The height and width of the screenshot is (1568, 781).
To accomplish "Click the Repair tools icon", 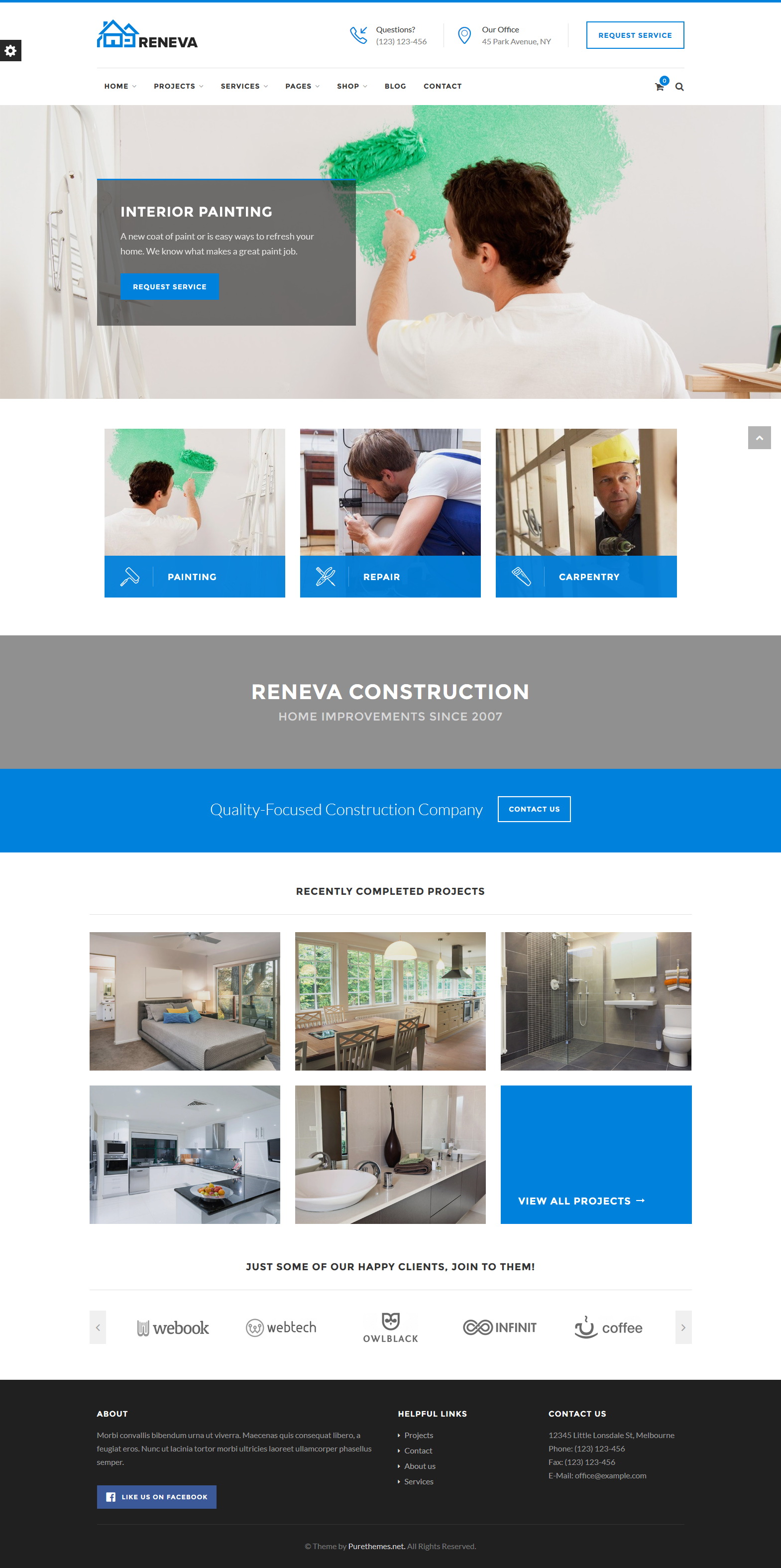I will (x=326, y=577).
